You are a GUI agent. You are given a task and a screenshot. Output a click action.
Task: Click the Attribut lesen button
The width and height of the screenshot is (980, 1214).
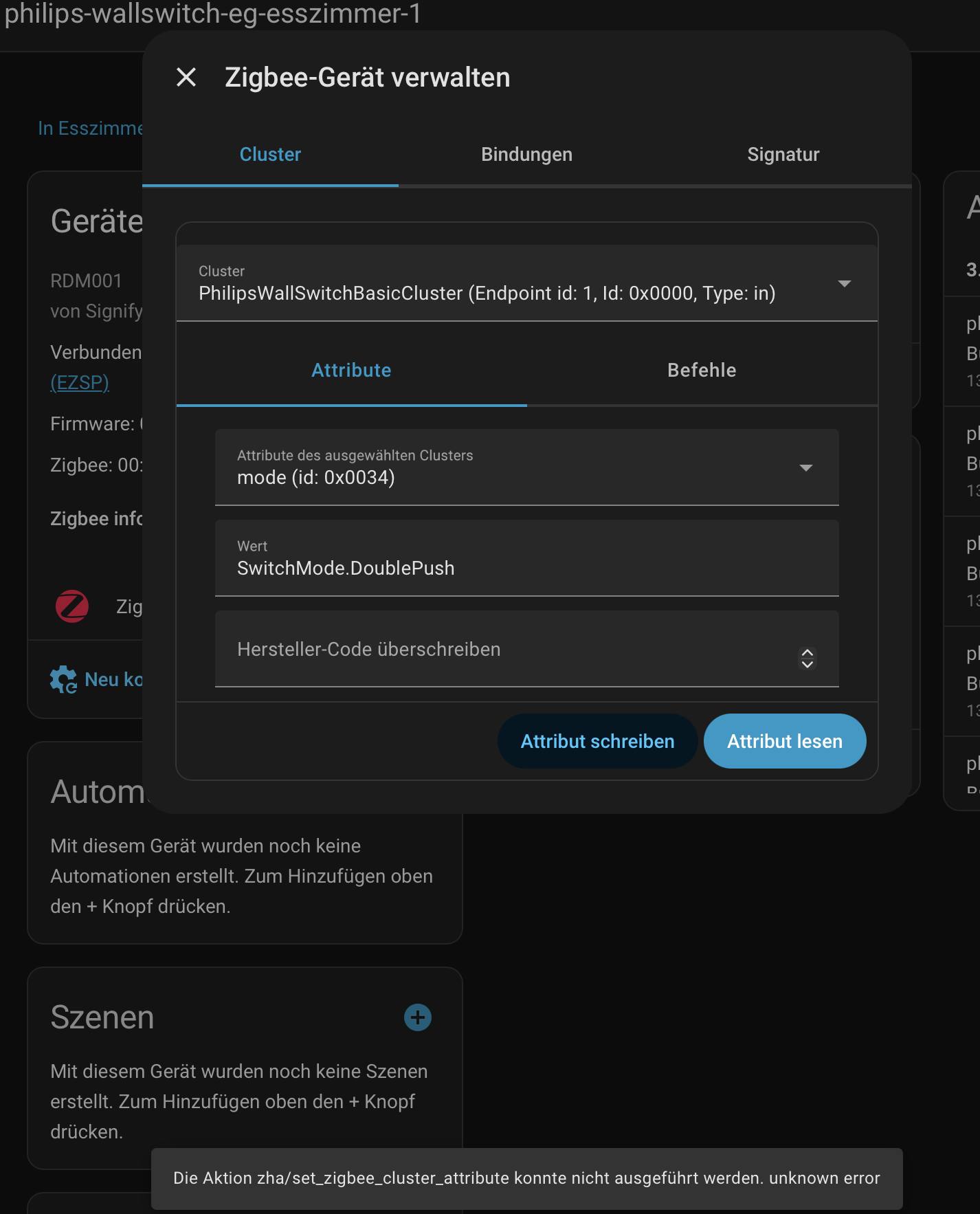[785, 741]
